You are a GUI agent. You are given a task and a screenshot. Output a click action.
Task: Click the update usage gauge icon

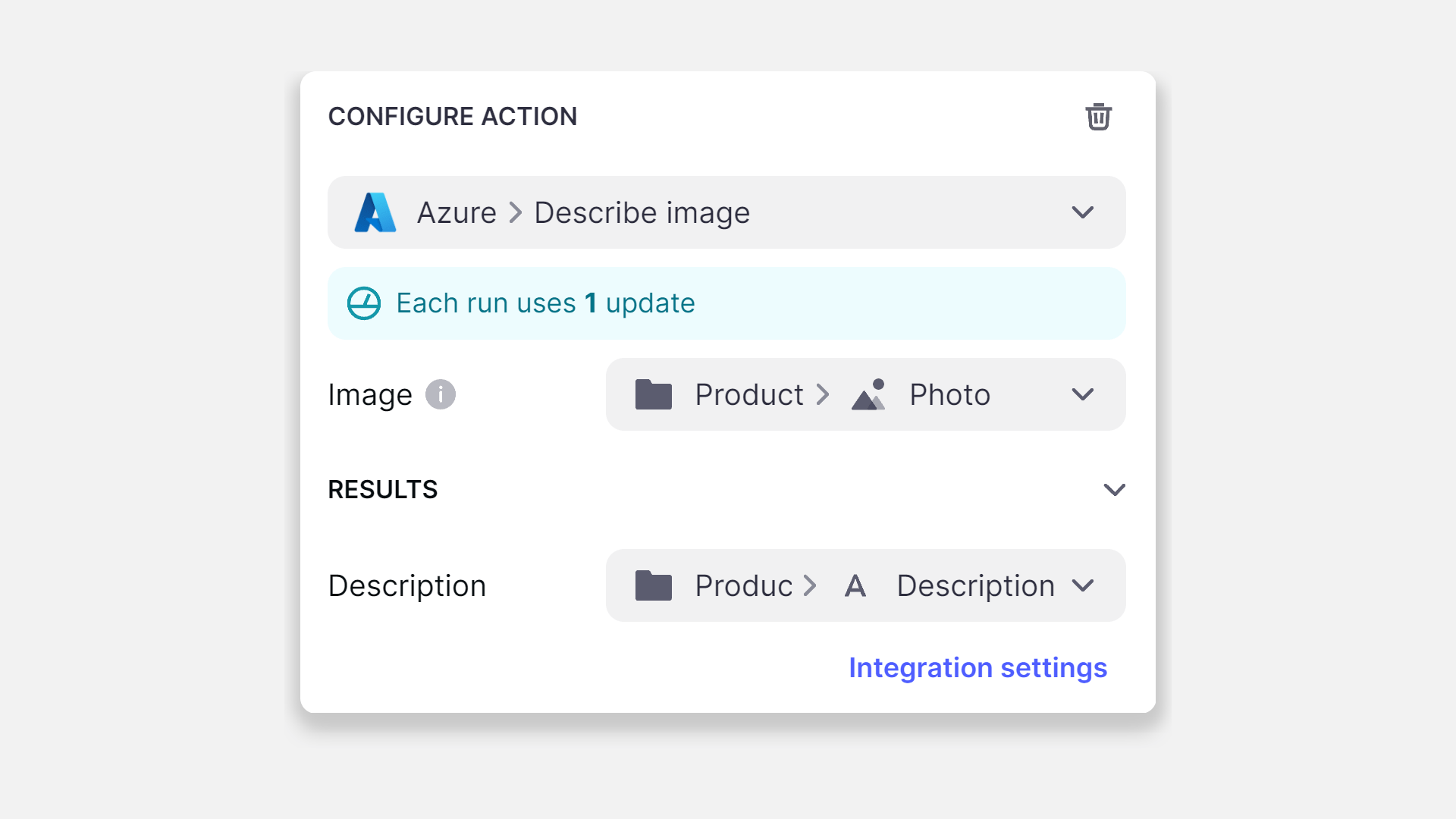point(364,303)
